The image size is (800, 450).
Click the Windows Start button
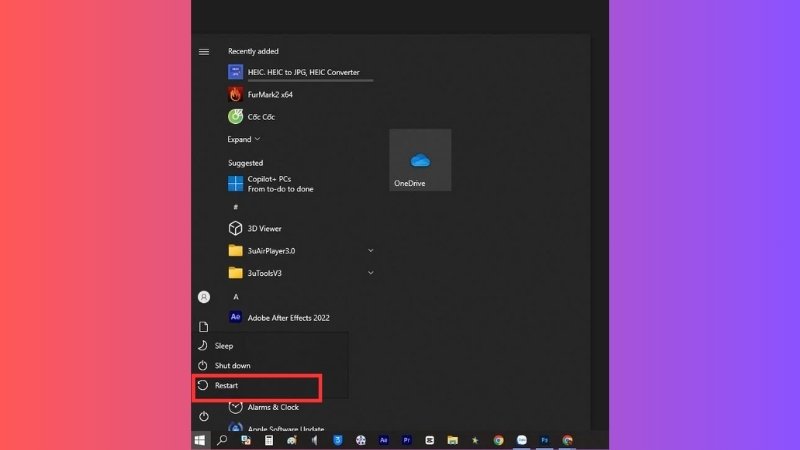pos(199,440)
